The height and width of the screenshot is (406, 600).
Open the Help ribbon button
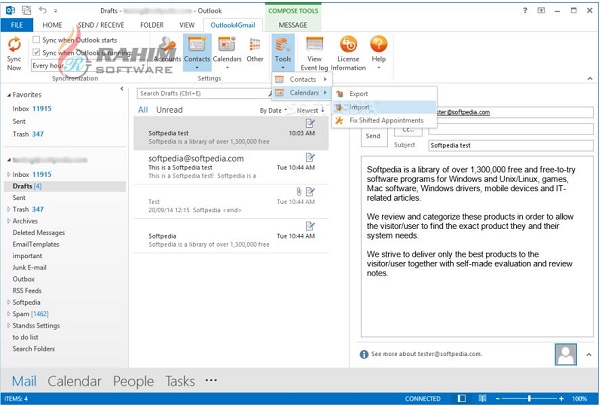[378, 53]
